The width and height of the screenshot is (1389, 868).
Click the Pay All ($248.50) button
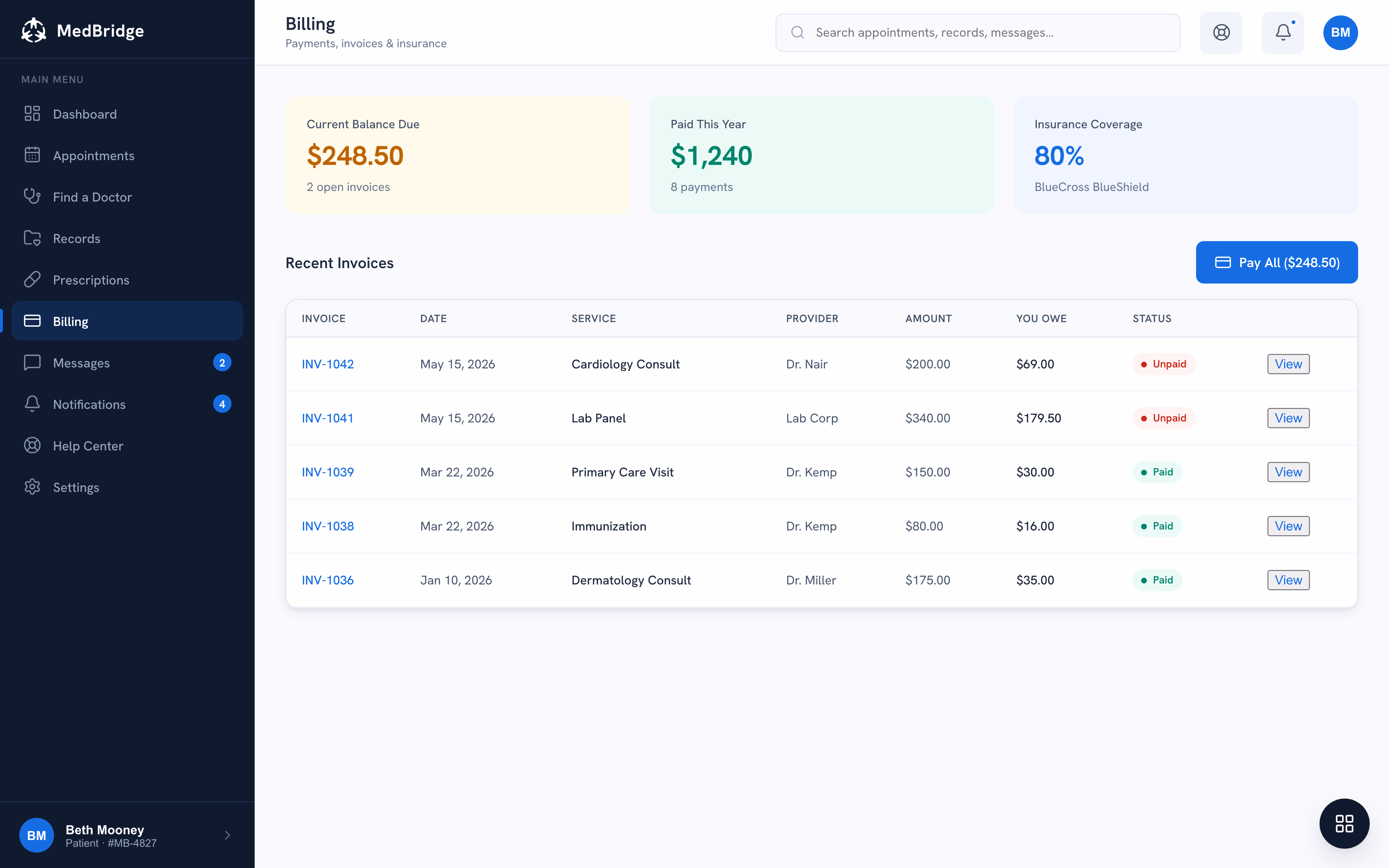point(1276,262)
